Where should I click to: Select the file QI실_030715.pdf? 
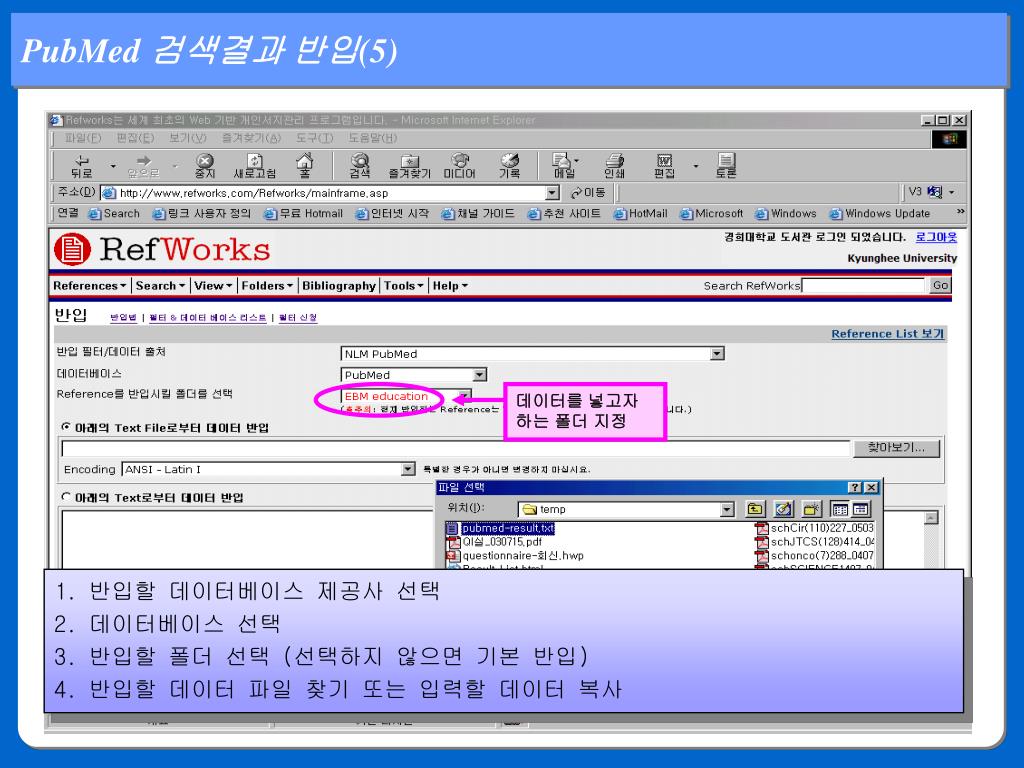click(x=494, y=541)
